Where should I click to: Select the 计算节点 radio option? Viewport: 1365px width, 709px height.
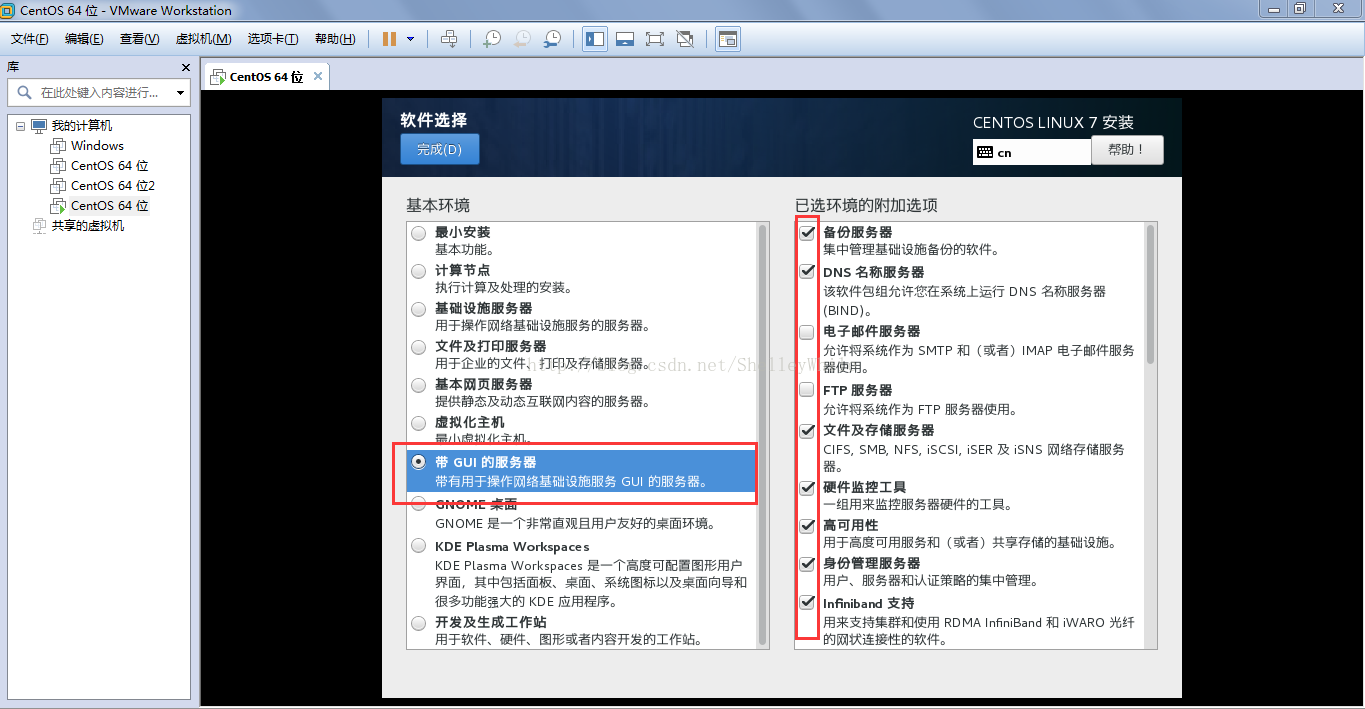[419, 271]
